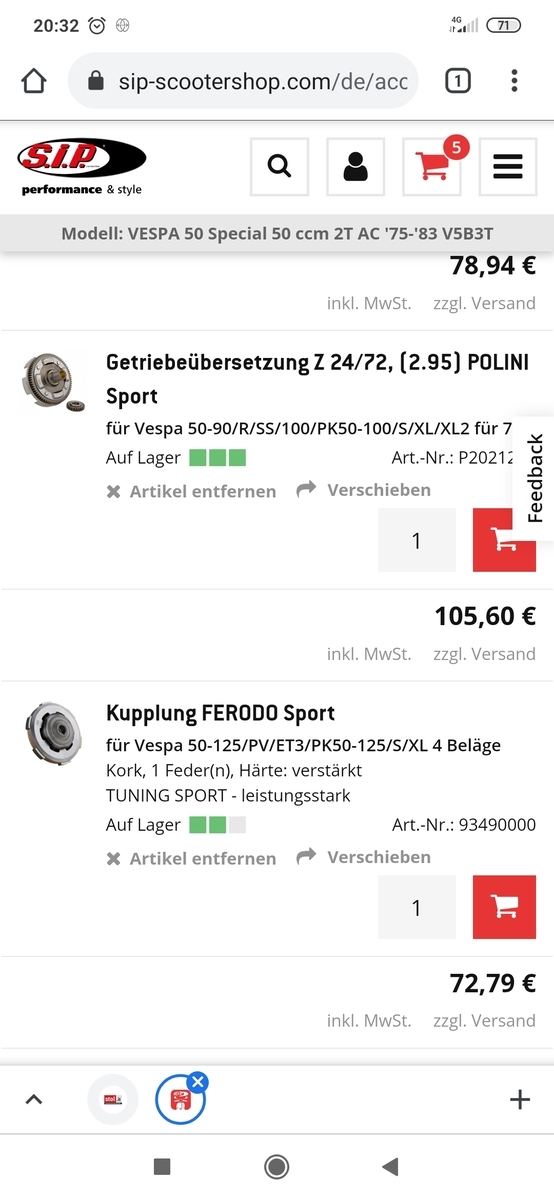
Task: Edit quantity field for POLINI Getriebeübersetzung
Action: (417, 540)
